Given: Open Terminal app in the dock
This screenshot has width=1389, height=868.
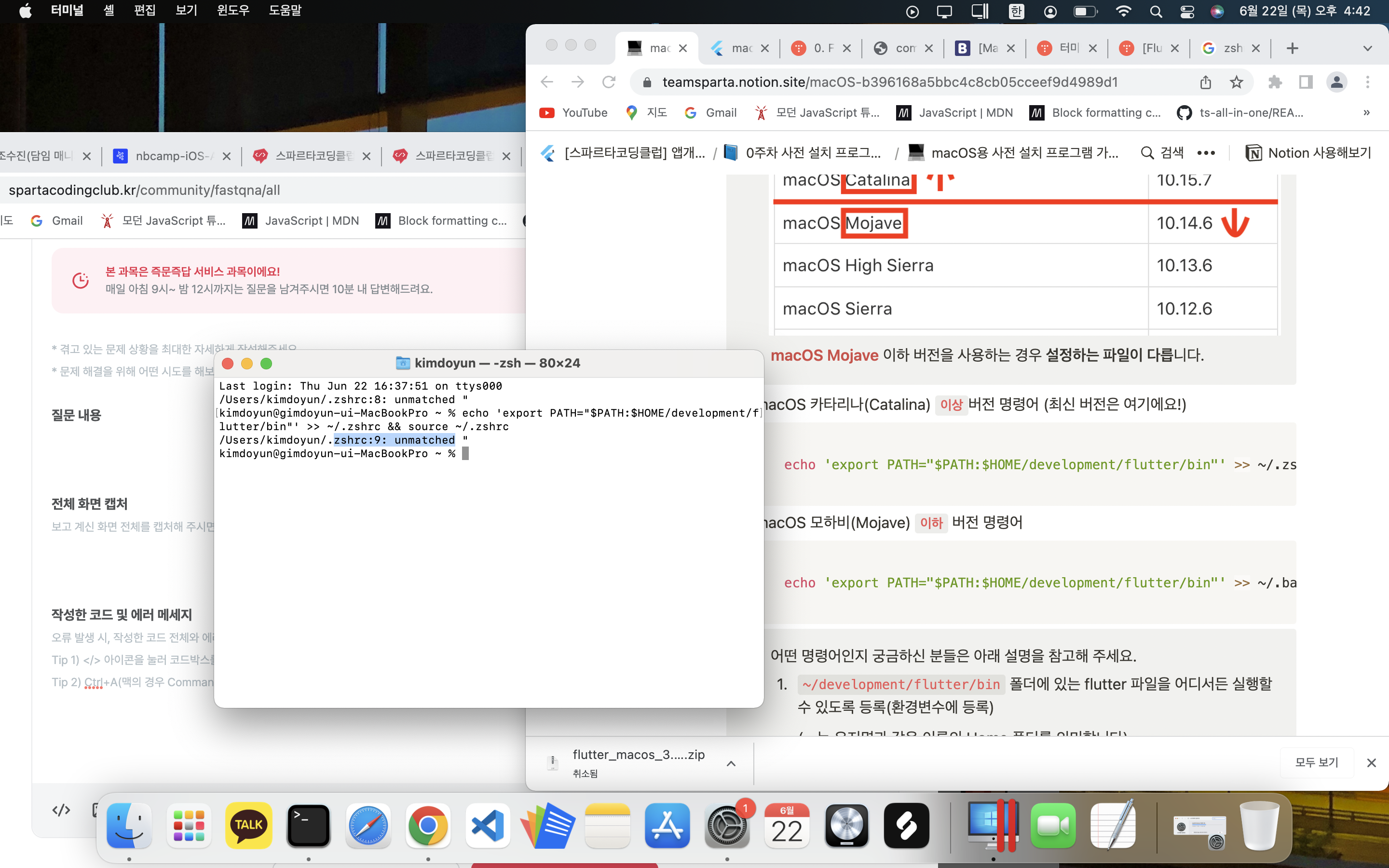Looking at the screenshot, I should click(x=308, y=826).
